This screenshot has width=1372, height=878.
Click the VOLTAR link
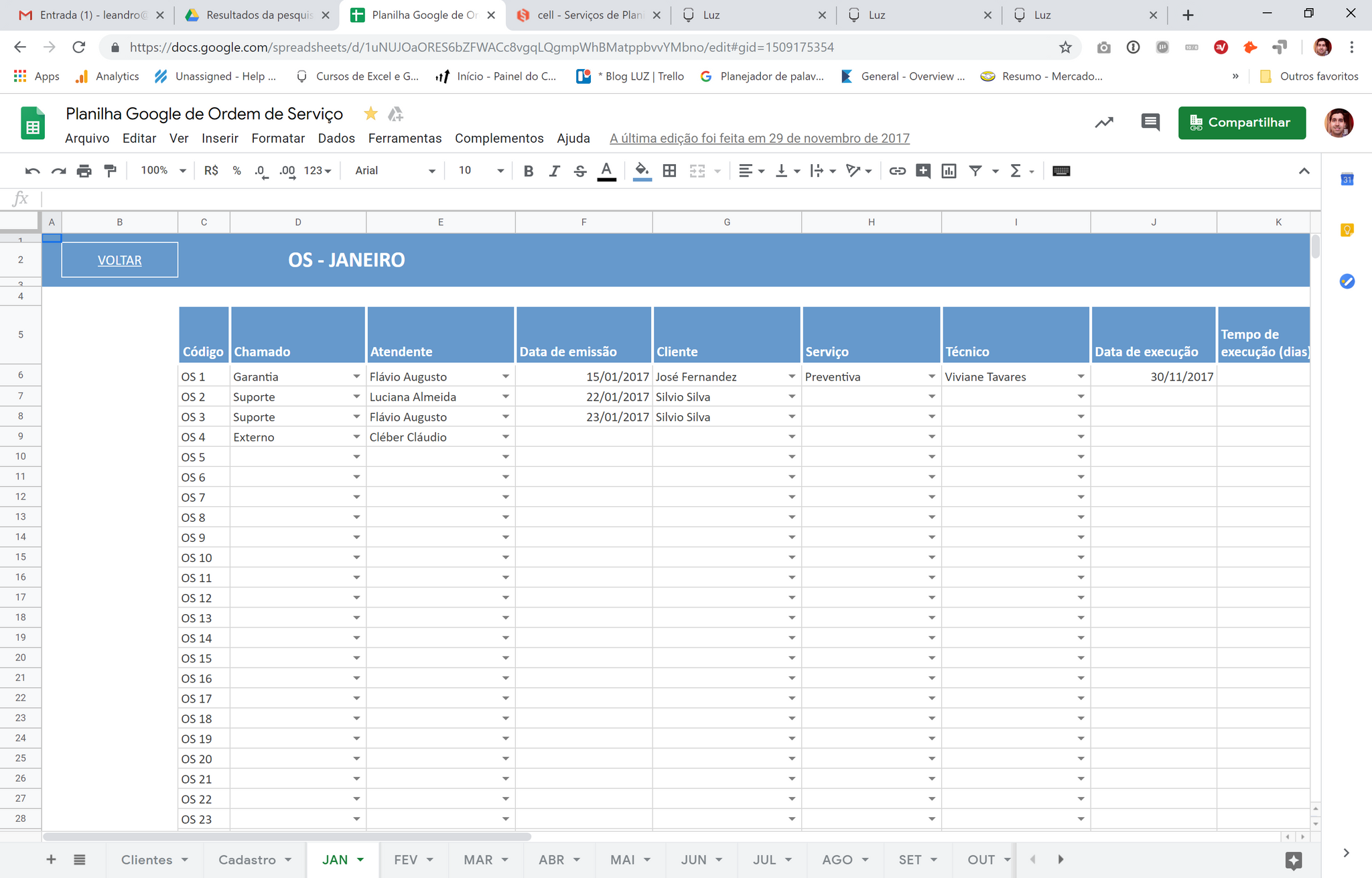(x=119, y=261)
